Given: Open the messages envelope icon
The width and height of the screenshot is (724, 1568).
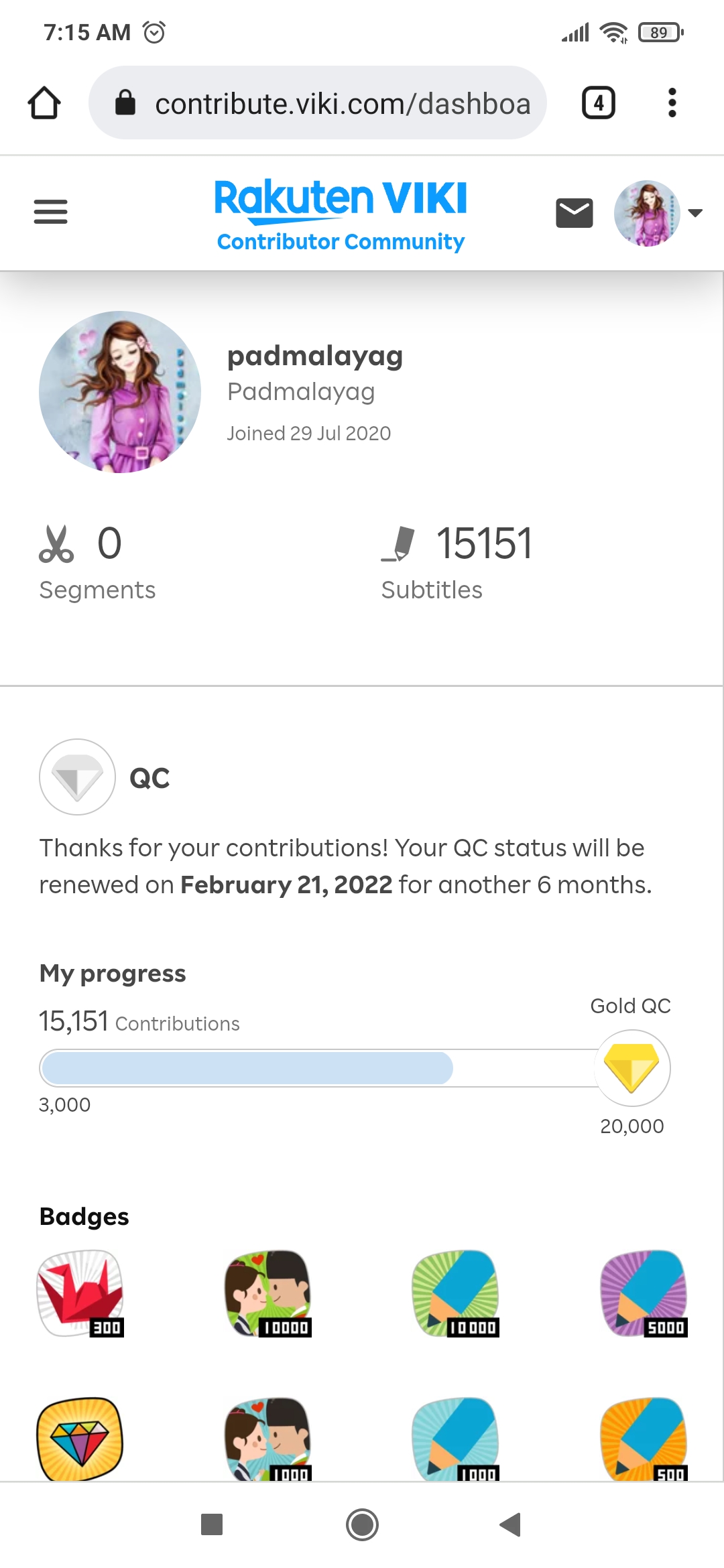Looking at the screenshot, I should pyautogui.click(x=574, y=213).
